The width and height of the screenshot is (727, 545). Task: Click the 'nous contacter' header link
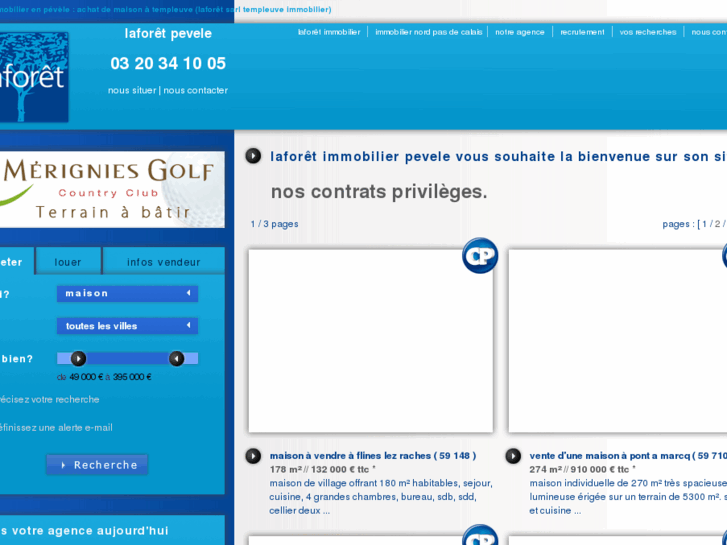[196, 90]
